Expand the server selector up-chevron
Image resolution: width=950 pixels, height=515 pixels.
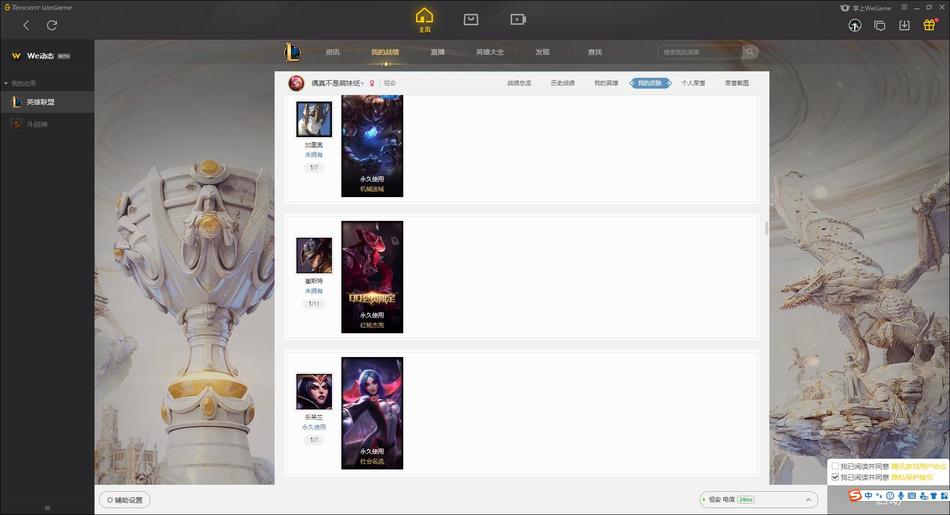point(808,500)
